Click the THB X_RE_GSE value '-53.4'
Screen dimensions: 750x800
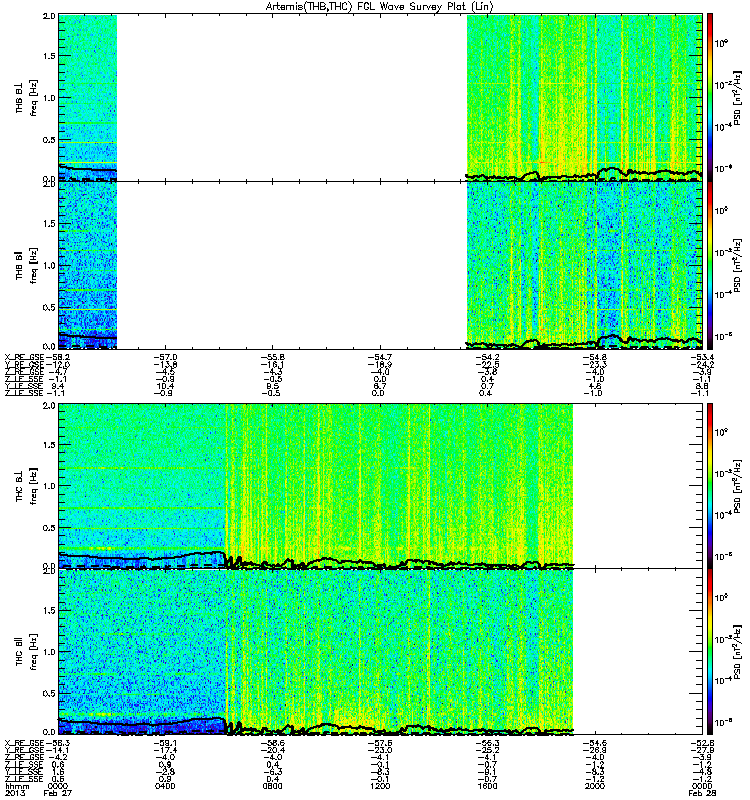[x=702, y=357]
